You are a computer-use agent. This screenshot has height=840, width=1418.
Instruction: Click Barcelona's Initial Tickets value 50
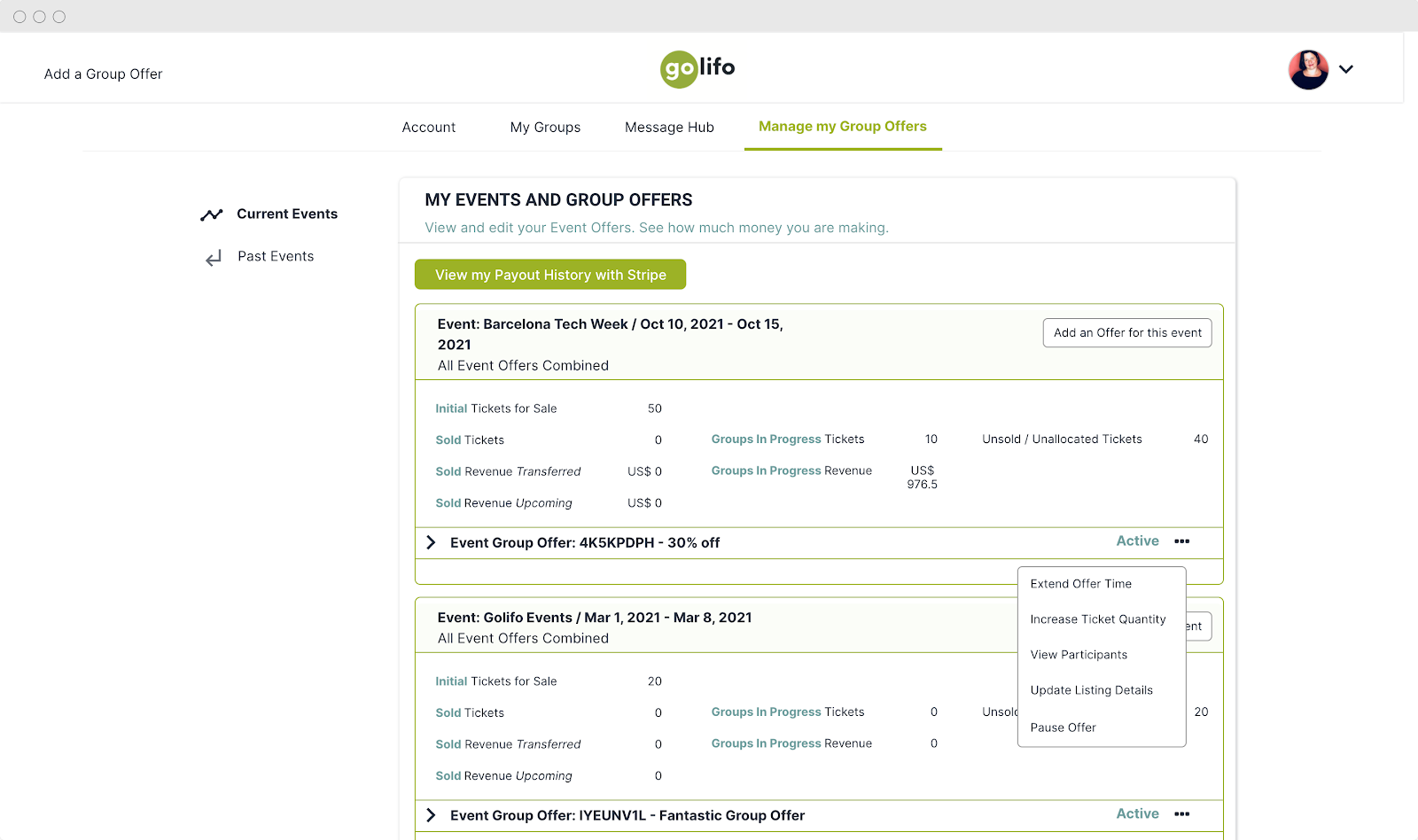(655, 408)
